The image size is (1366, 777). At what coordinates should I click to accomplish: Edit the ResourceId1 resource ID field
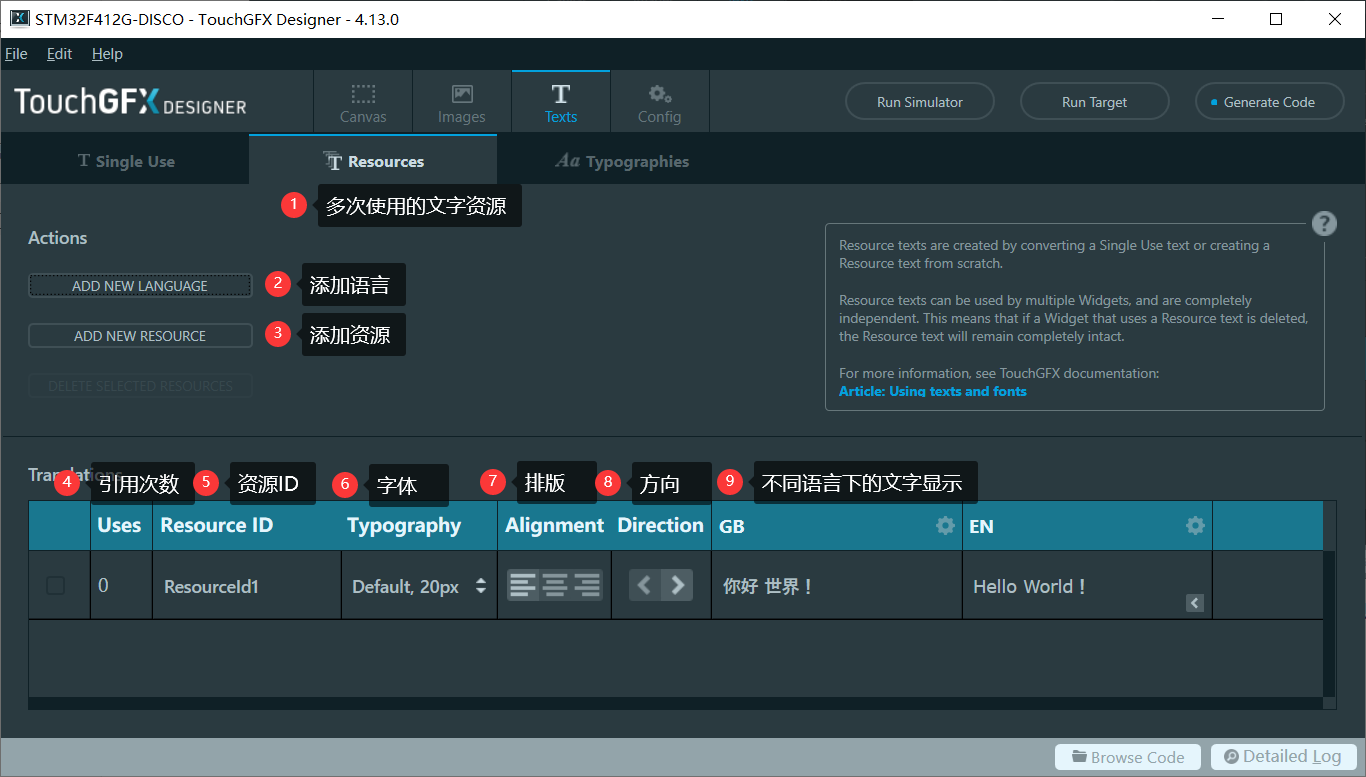[247, 586]
